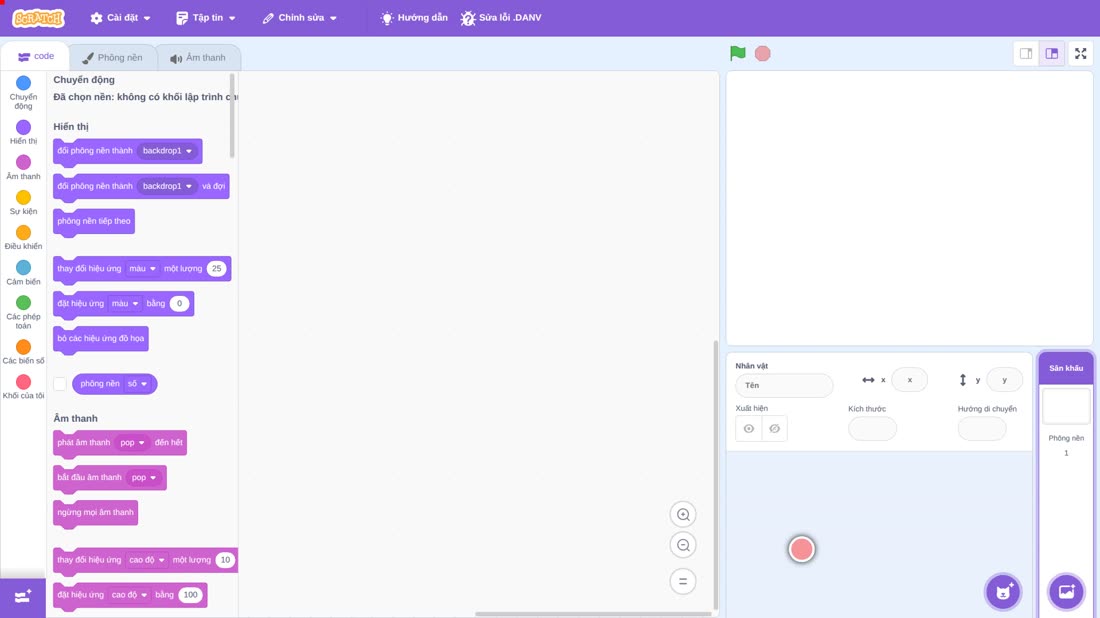Choose a sprite with cat icon
Viewport: 1100px width, 618px height.
click(1003, 592)
